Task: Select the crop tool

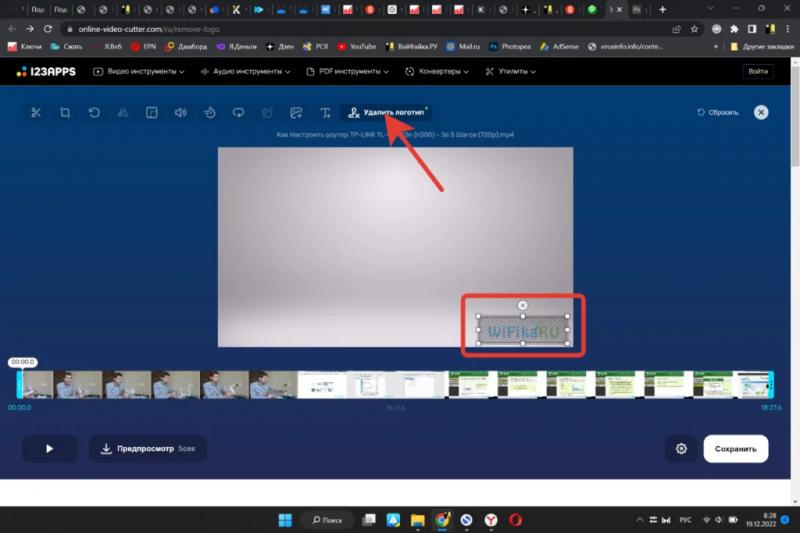Action: 65,113
